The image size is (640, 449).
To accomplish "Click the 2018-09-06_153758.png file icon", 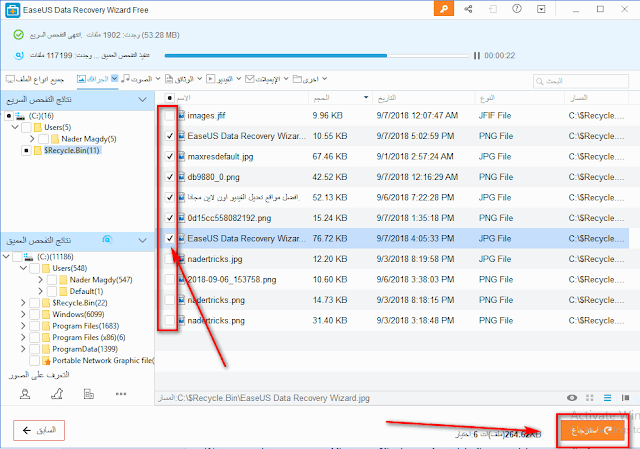I will click(182, 279).
